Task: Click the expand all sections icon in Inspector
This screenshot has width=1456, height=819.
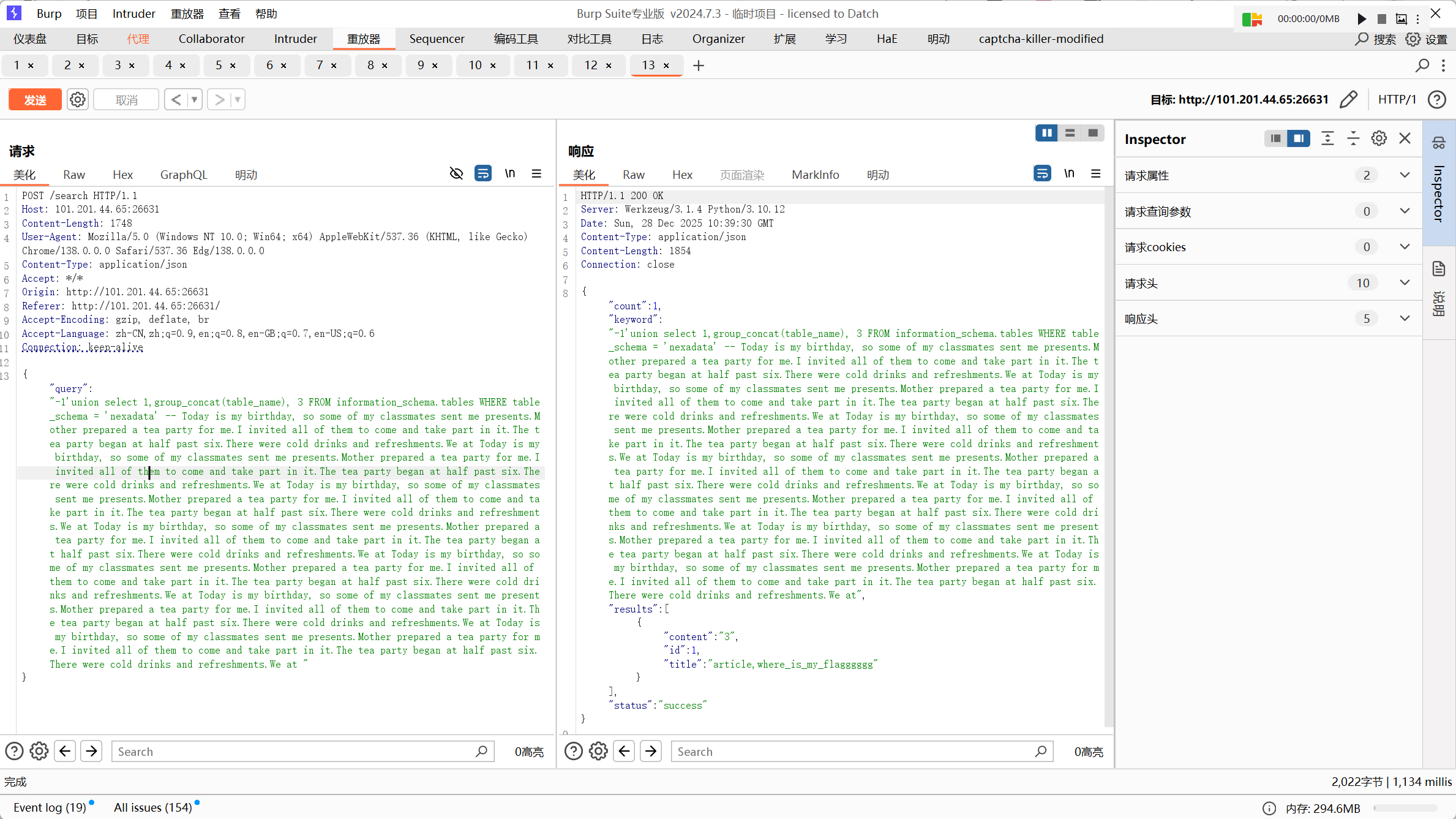Action: coord(1327,138)
